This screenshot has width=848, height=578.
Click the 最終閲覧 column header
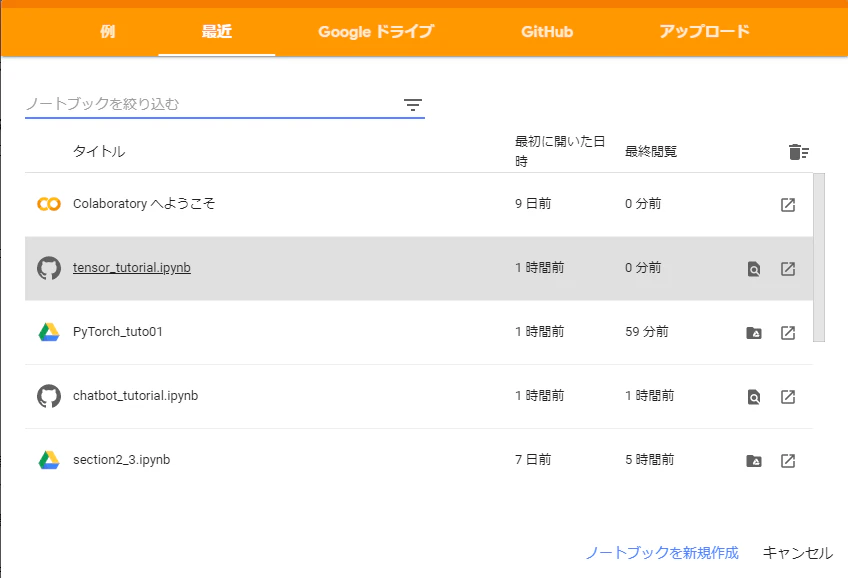[x=651, y=151]
